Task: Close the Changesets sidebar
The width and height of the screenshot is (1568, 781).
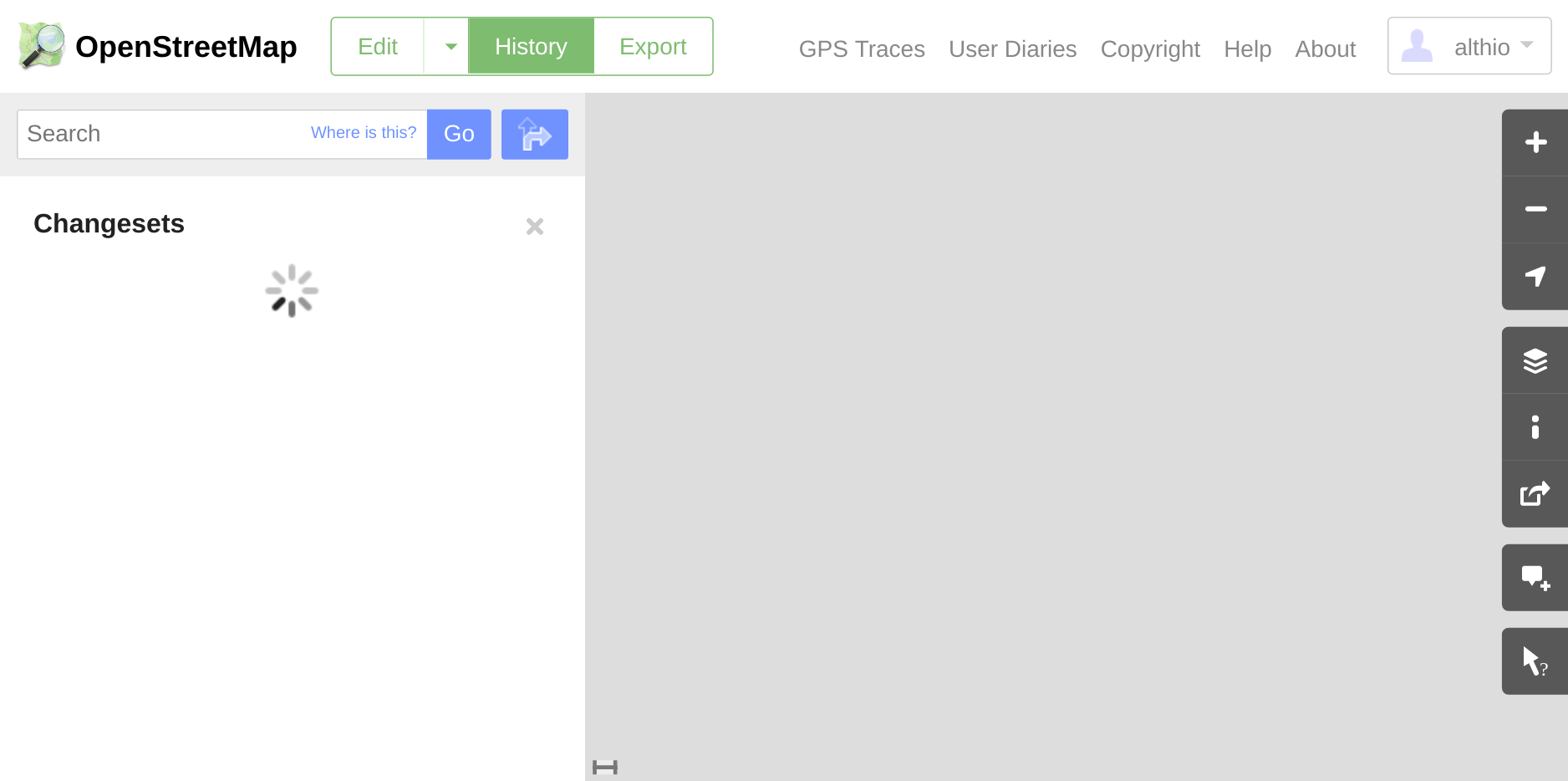Action: point(535,227)
